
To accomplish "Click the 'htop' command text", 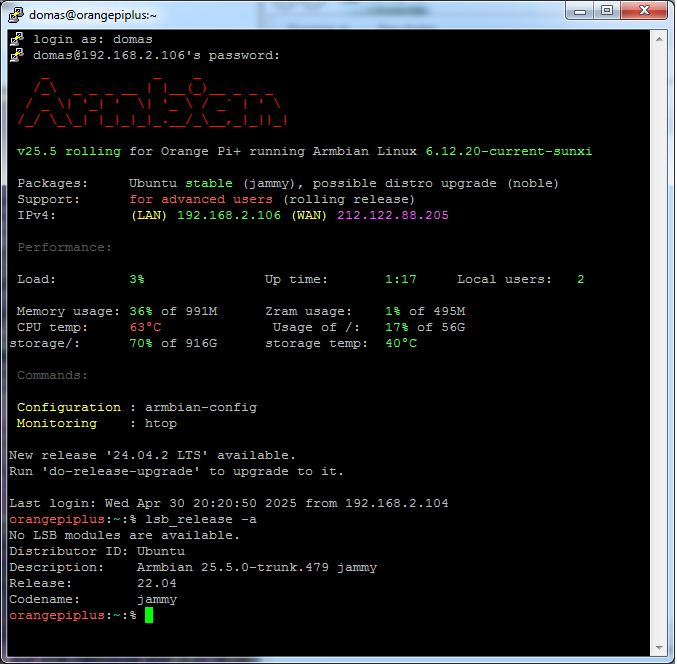I will [x=161, y=423].
